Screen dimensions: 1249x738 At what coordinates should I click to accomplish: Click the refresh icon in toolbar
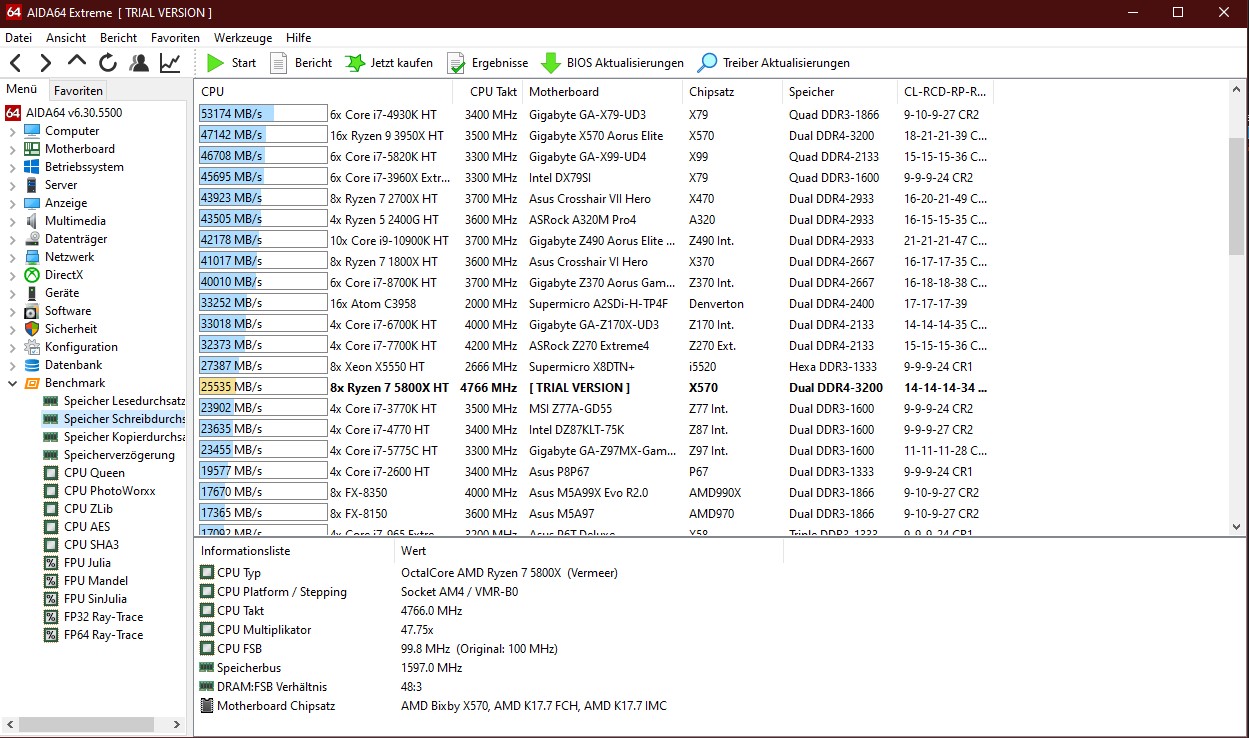coord(108,63)
